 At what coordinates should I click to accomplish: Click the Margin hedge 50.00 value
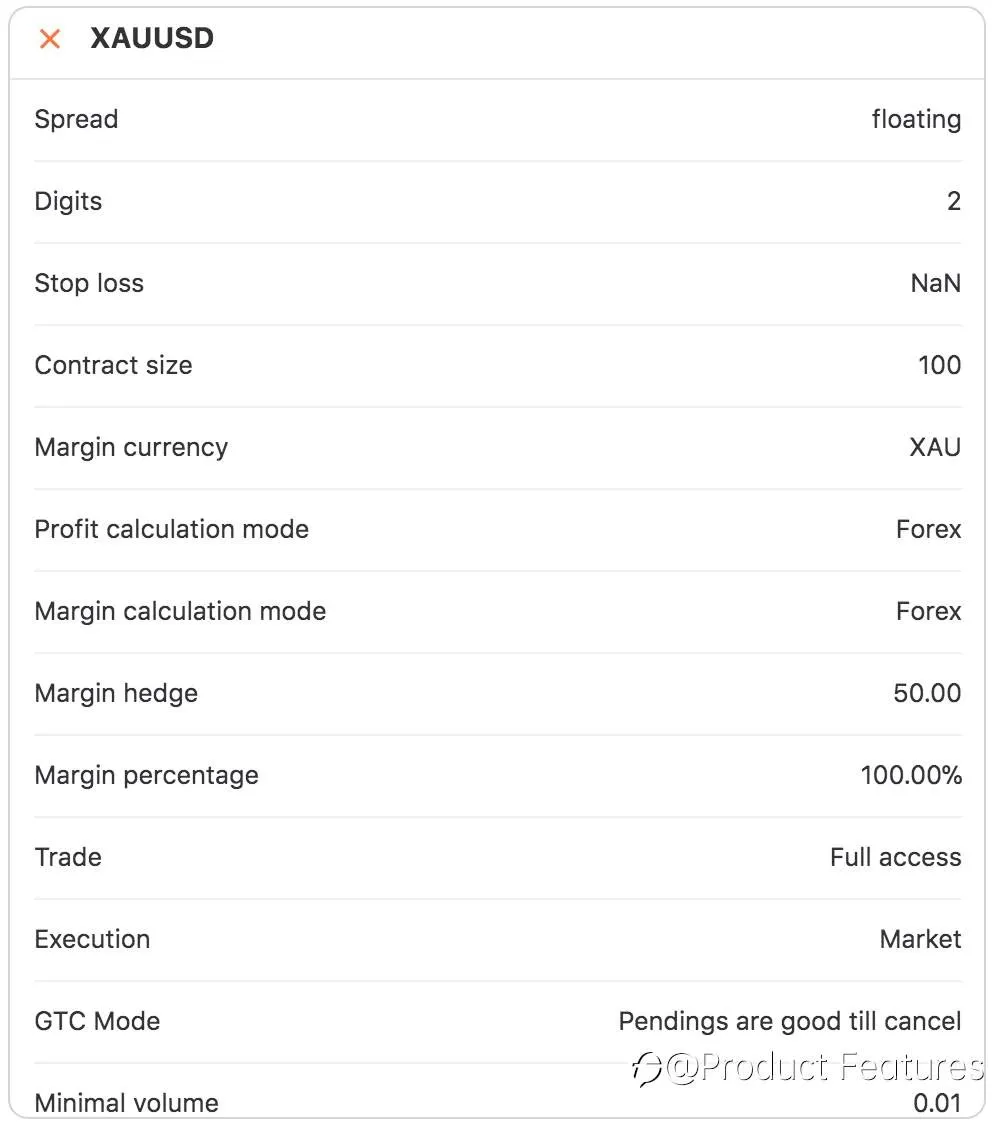pyautogui.click(x=927, y=693)
